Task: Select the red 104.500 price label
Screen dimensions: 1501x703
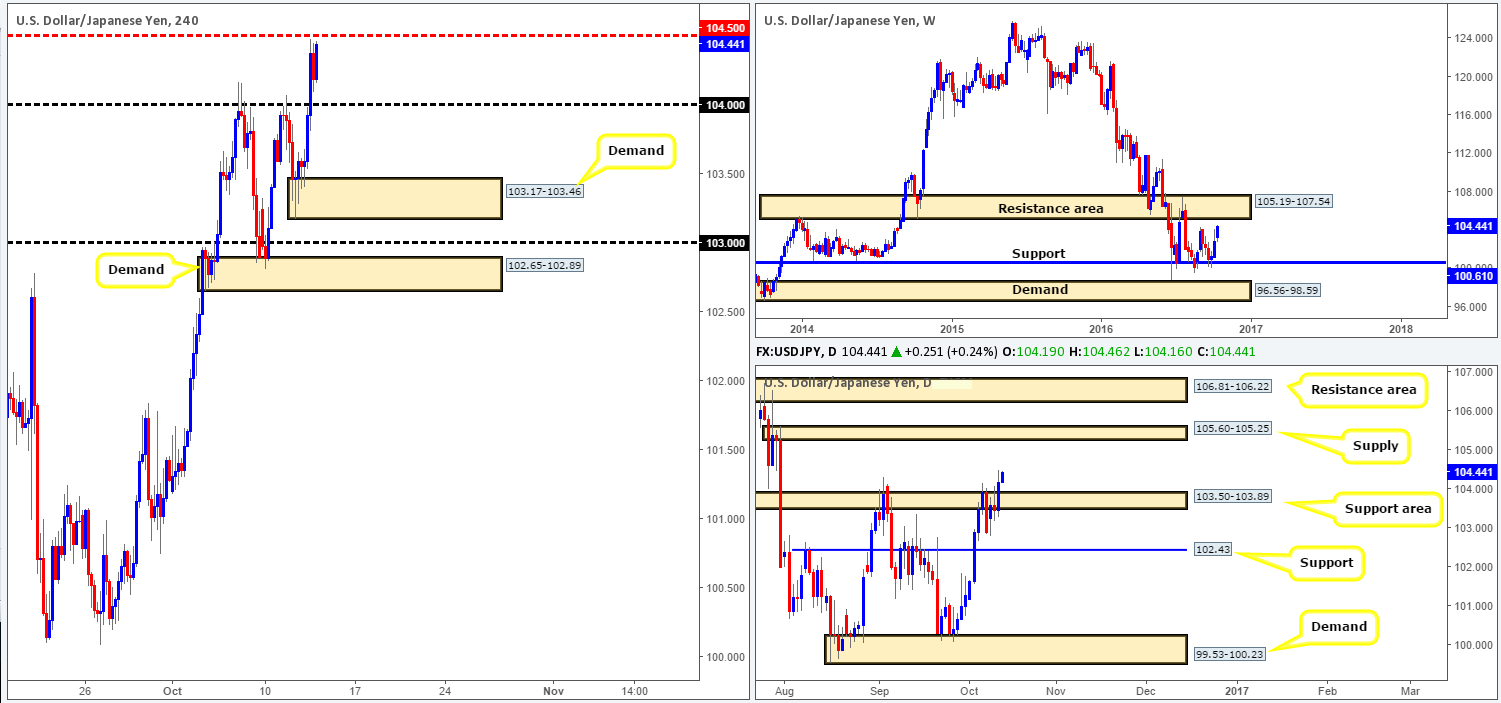Action: (724, 28)
